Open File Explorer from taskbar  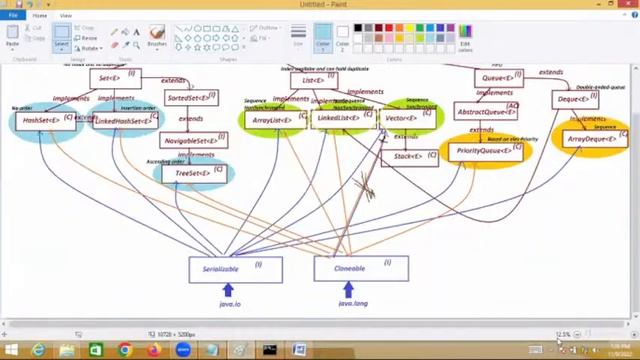tap(67, 350)
